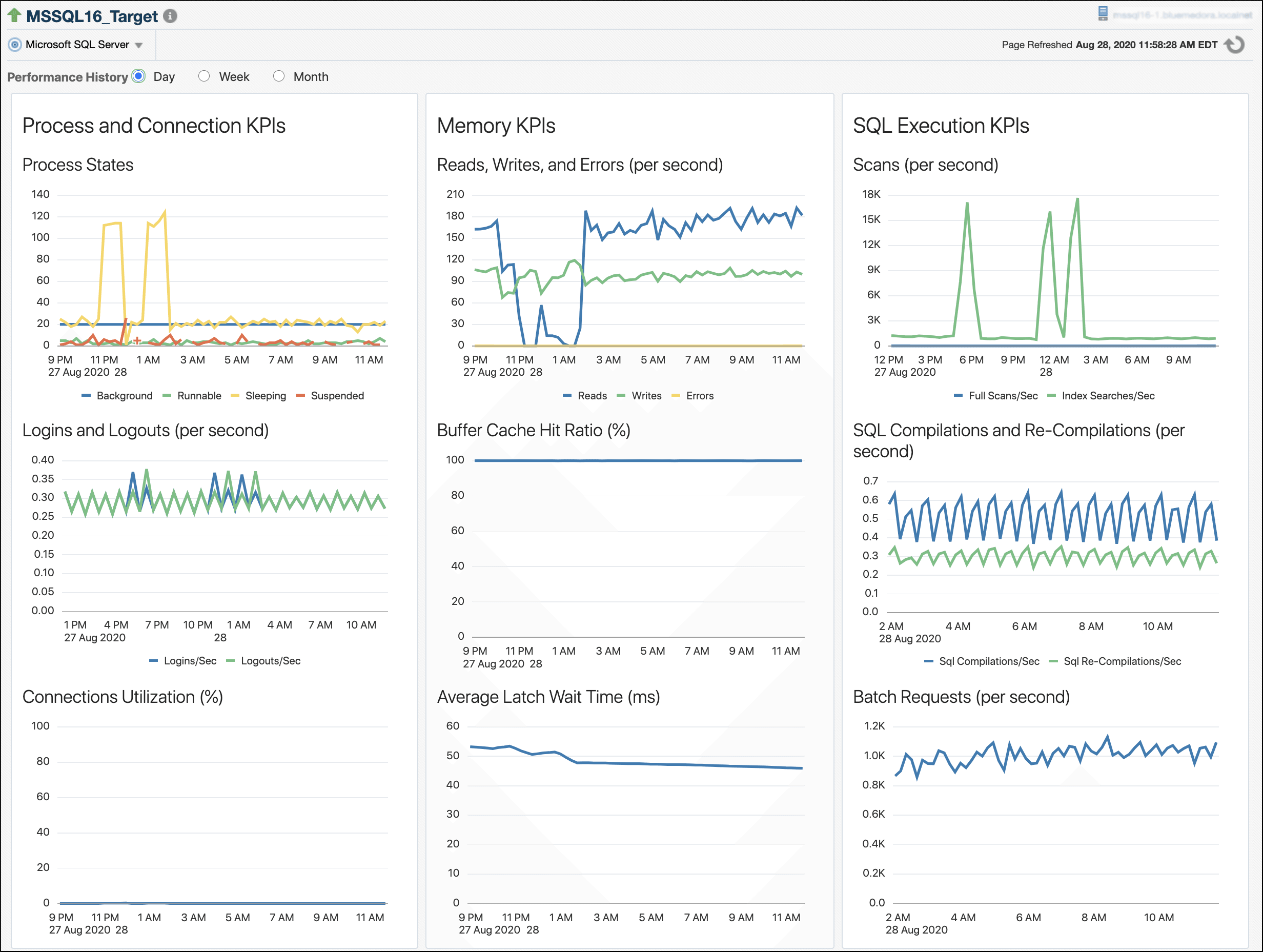Select the Week radio button
This screenshot has width=1263, height=952.
click(x=204, y=75)
